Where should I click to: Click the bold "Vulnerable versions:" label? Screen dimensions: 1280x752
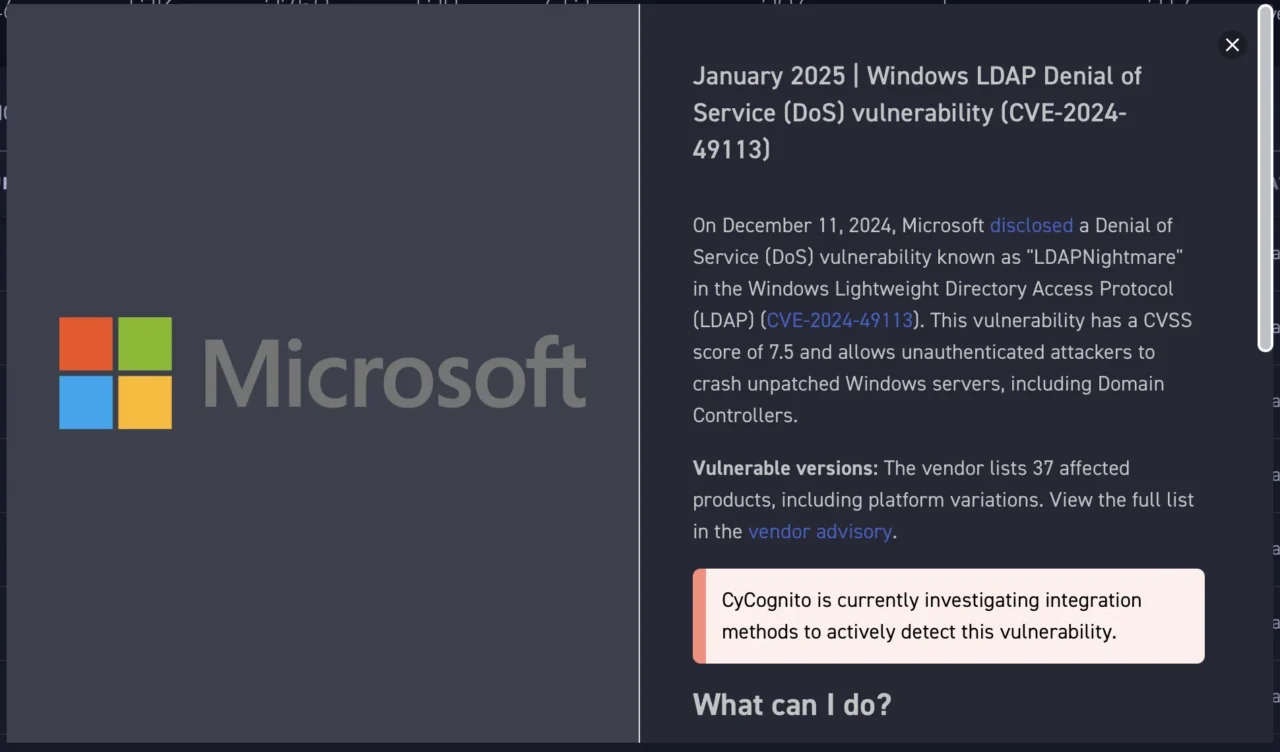click(x=785, y=468)
